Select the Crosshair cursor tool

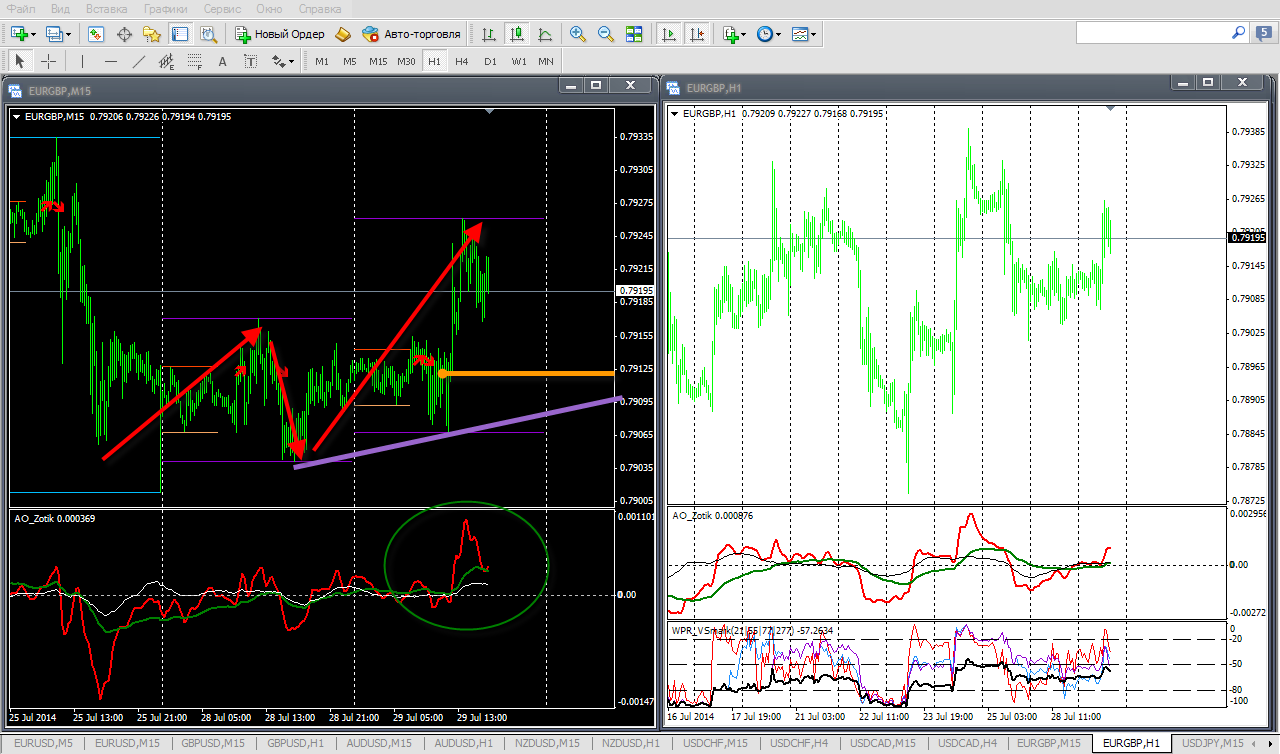coord(48,61)
